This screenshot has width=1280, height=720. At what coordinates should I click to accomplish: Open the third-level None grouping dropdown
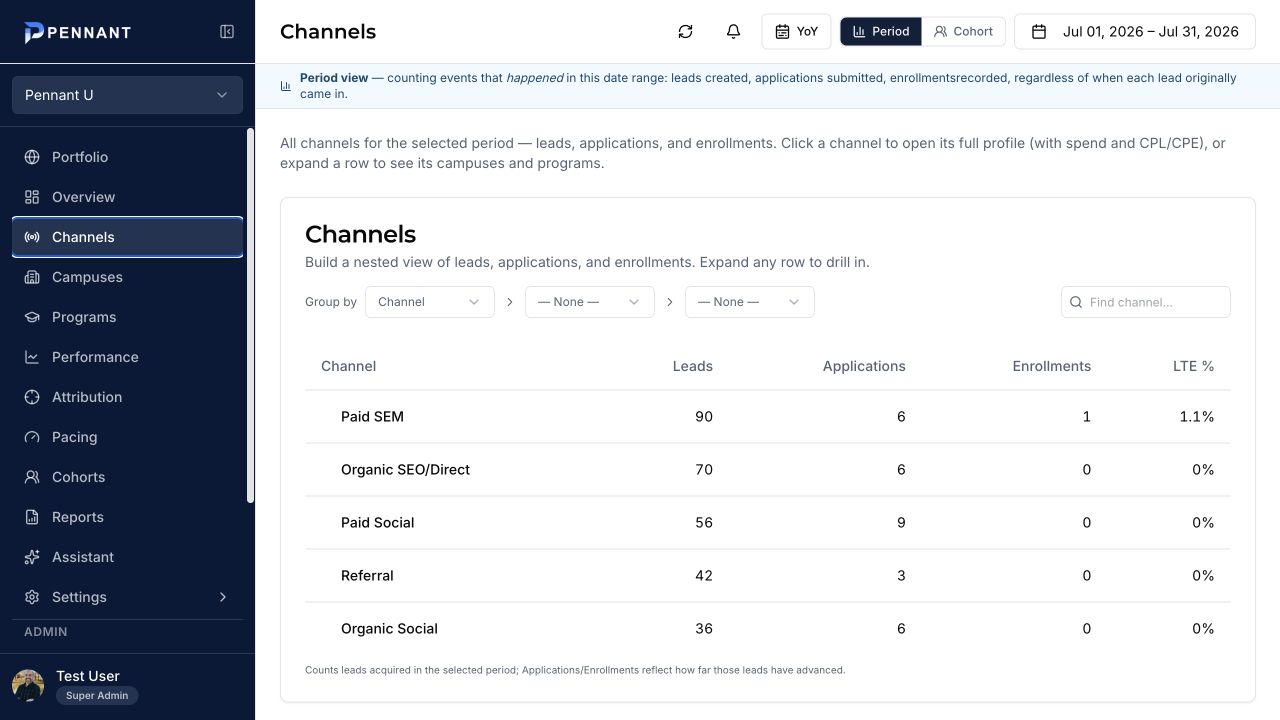[750, 302]
